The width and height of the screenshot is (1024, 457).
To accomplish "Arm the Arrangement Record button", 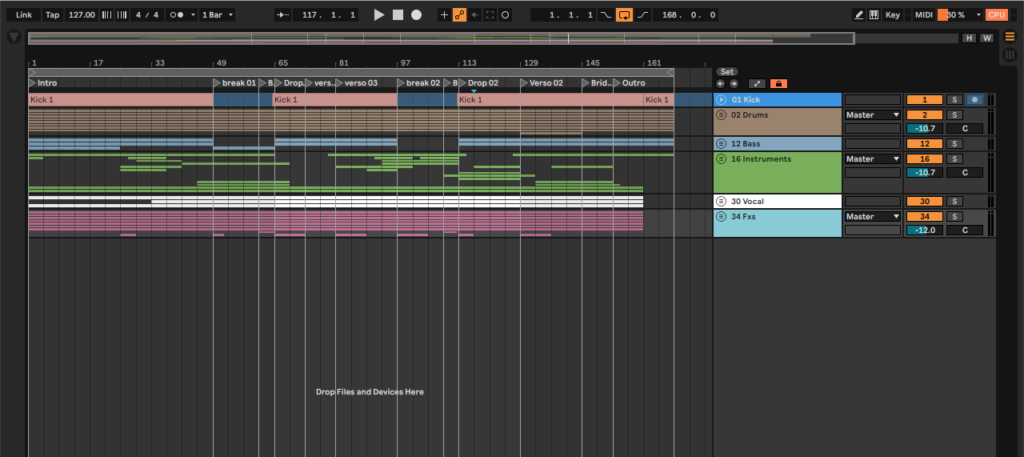I will pyautogui.click(x=416, y=15).
